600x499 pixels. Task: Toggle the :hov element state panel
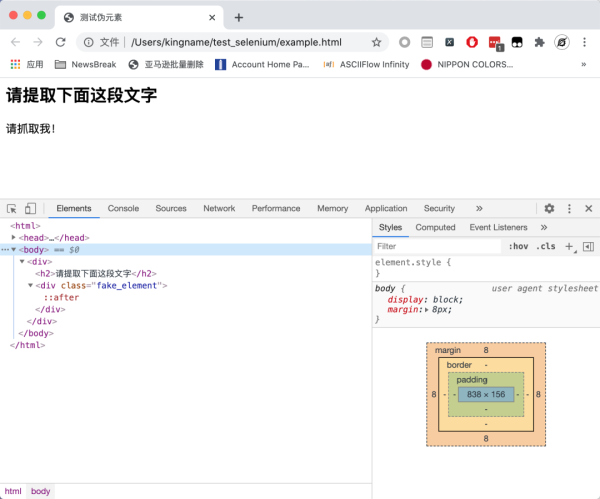(518, 246)
